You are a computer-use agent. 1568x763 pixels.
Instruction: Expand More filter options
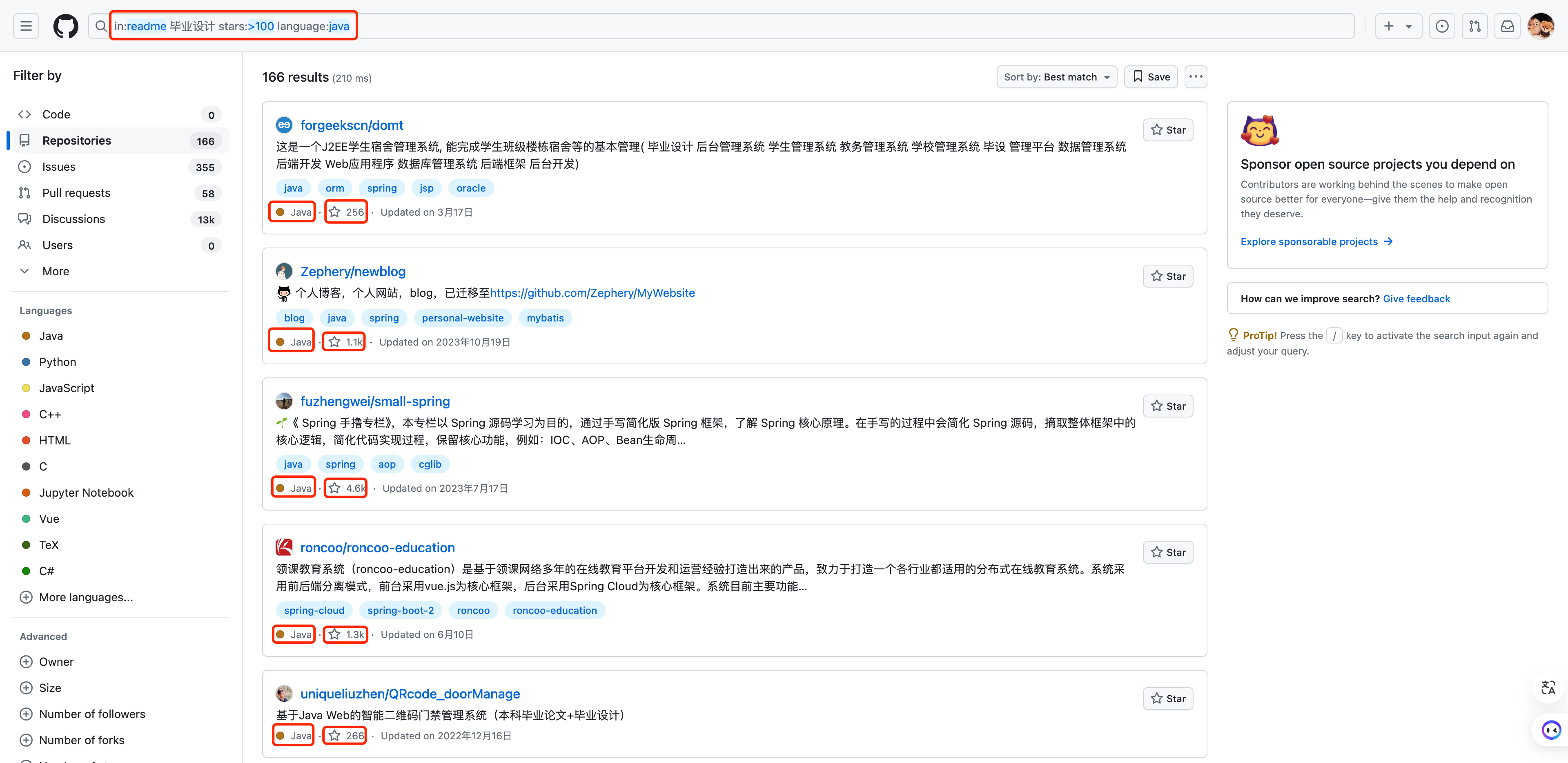55,272
